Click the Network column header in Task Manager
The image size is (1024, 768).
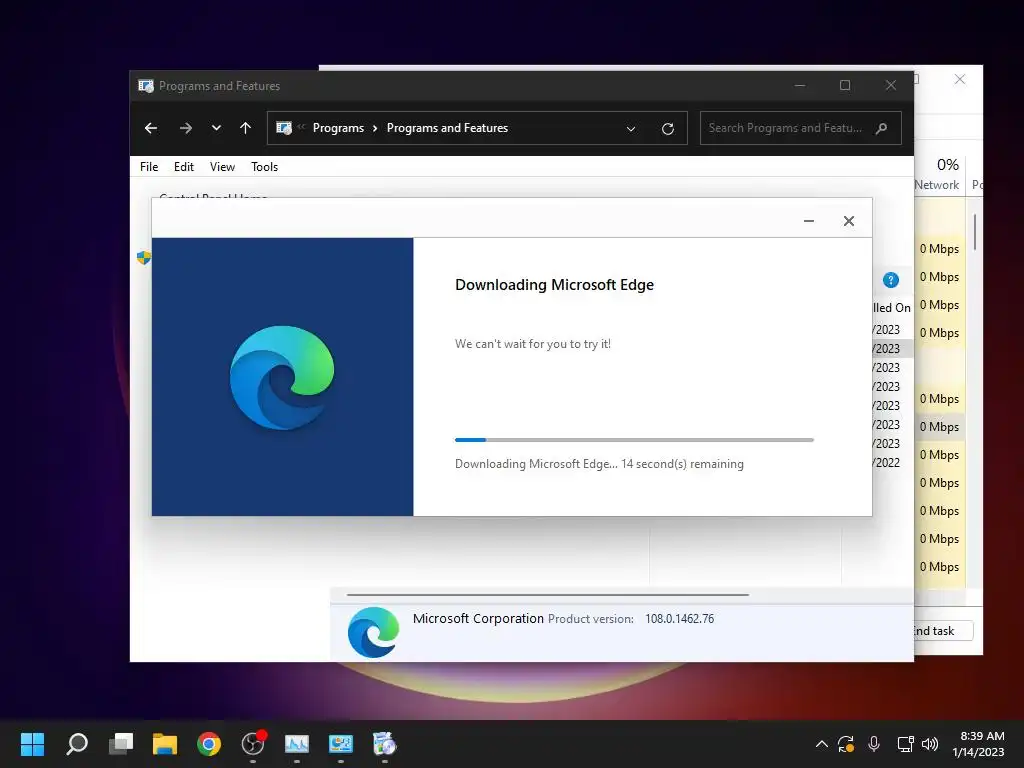click(x=937, y=185)
